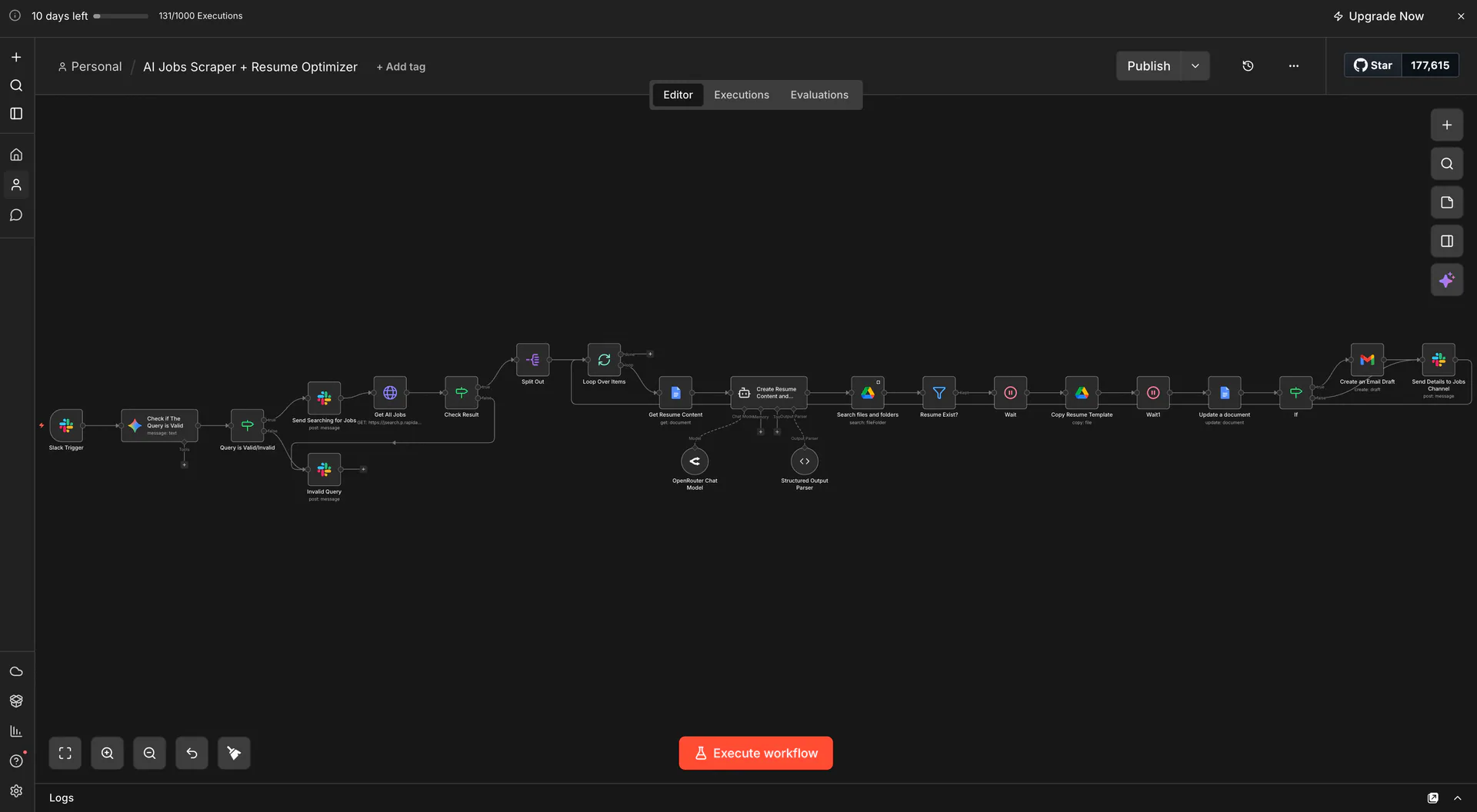This screenshot has height=812, width=1477.
Task: Open Settings from the sidebar
Action: pos(16,791)
